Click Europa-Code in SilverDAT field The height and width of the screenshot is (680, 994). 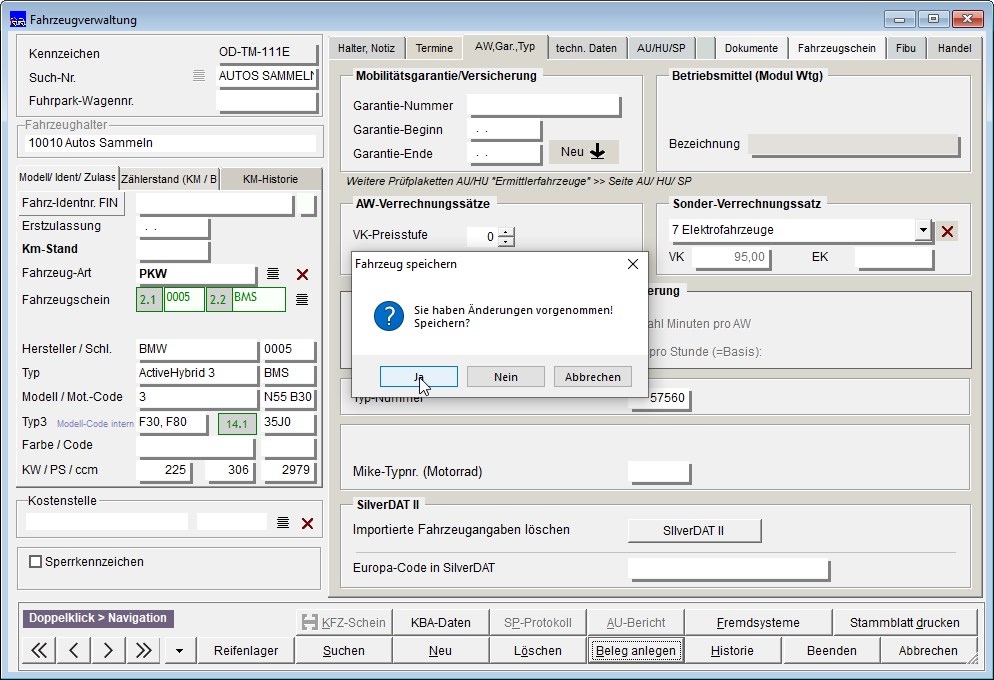(x=728, y=568)
